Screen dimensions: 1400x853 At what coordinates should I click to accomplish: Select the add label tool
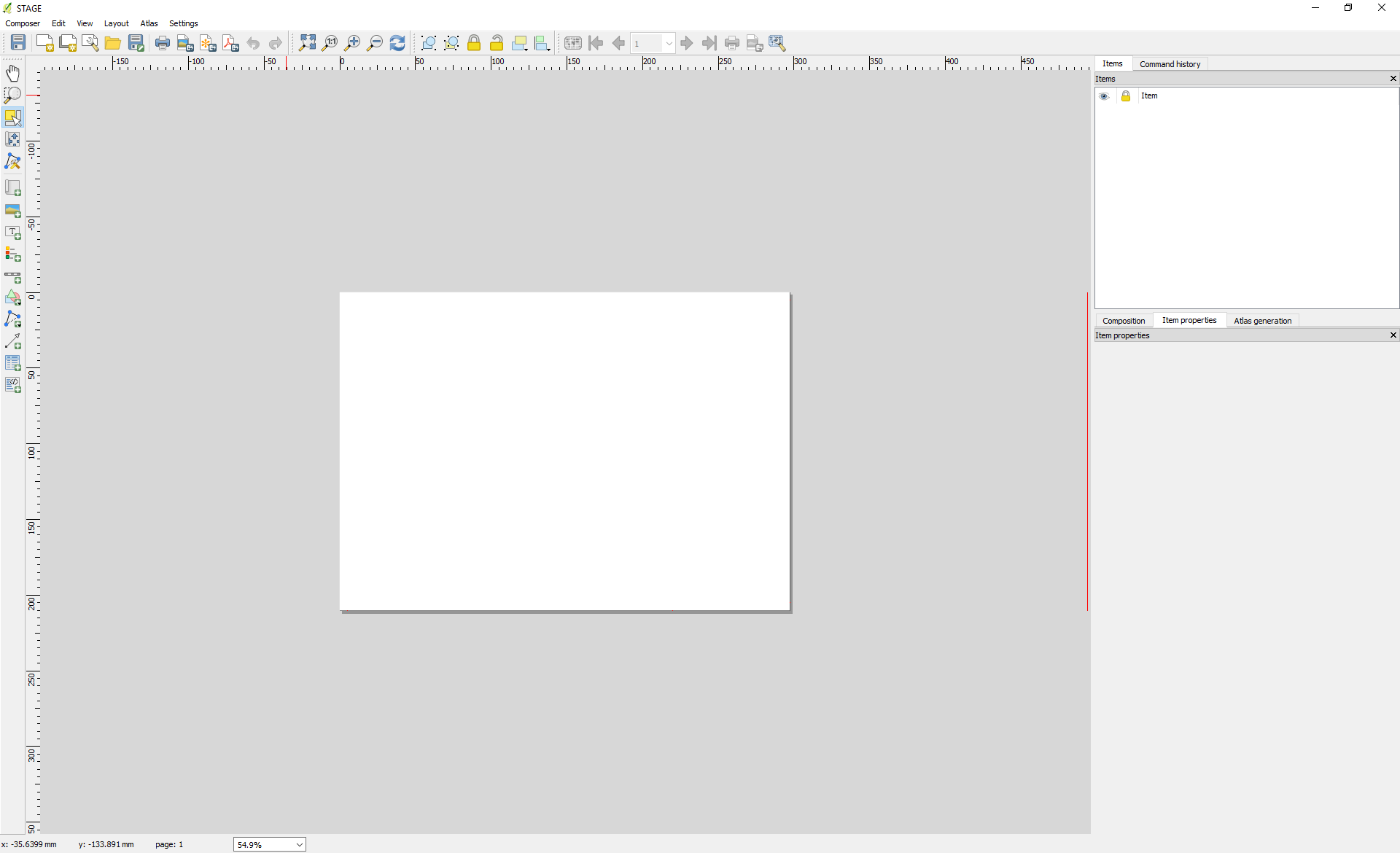coord(14,232)
